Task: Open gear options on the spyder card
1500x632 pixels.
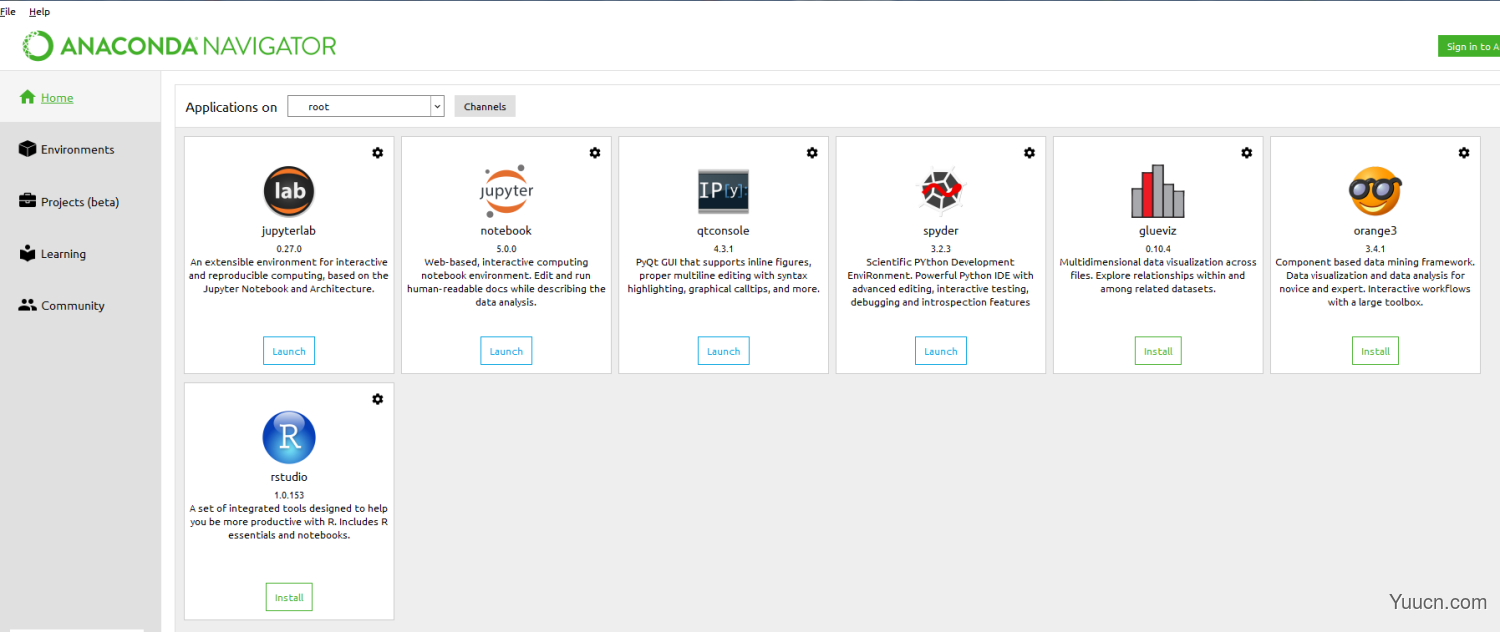Action: [1029, 153]
